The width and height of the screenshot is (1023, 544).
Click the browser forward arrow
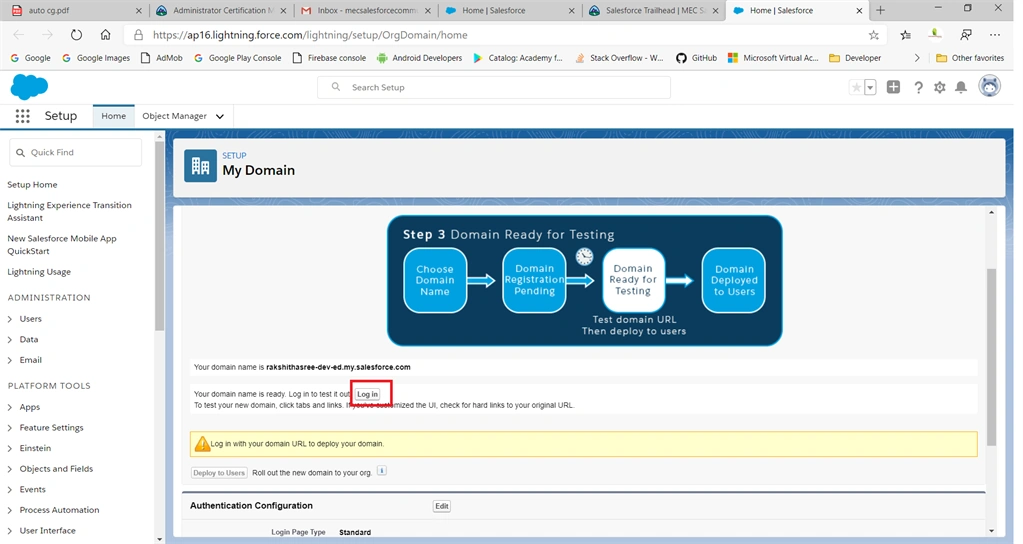click(48, 35)
